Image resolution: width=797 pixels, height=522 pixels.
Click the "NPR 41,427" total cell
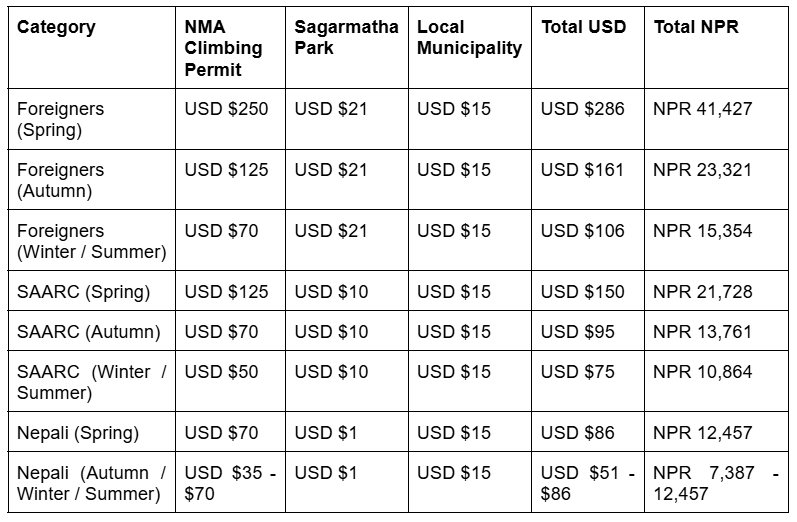tap(702, 109)
